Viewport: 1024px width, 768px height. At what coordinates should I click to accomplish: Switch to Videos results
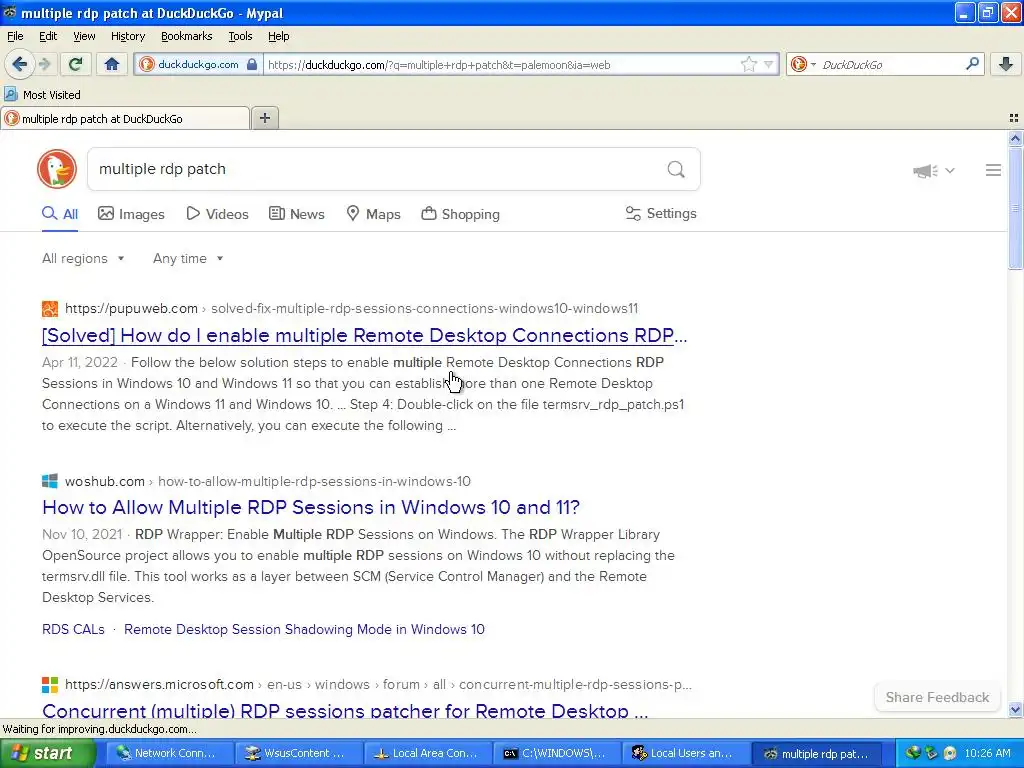(x=217, y=214)
